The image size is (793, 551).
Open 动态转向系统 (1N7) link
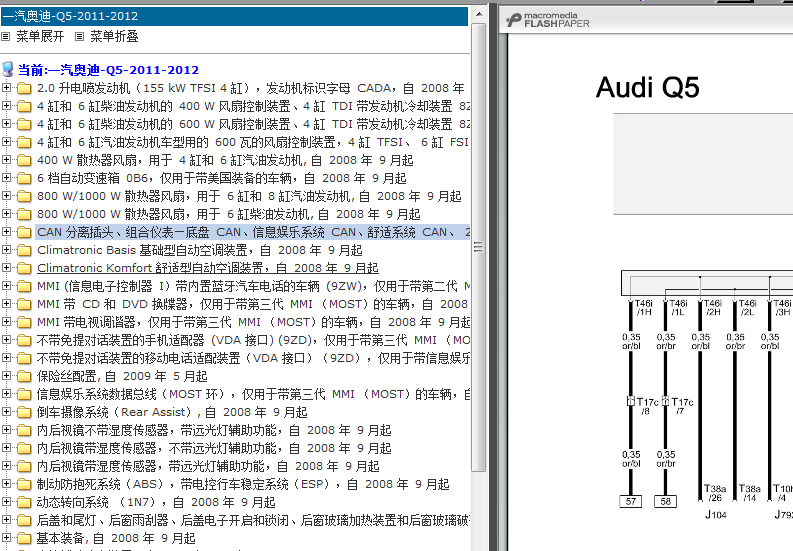tap(156, 502)
